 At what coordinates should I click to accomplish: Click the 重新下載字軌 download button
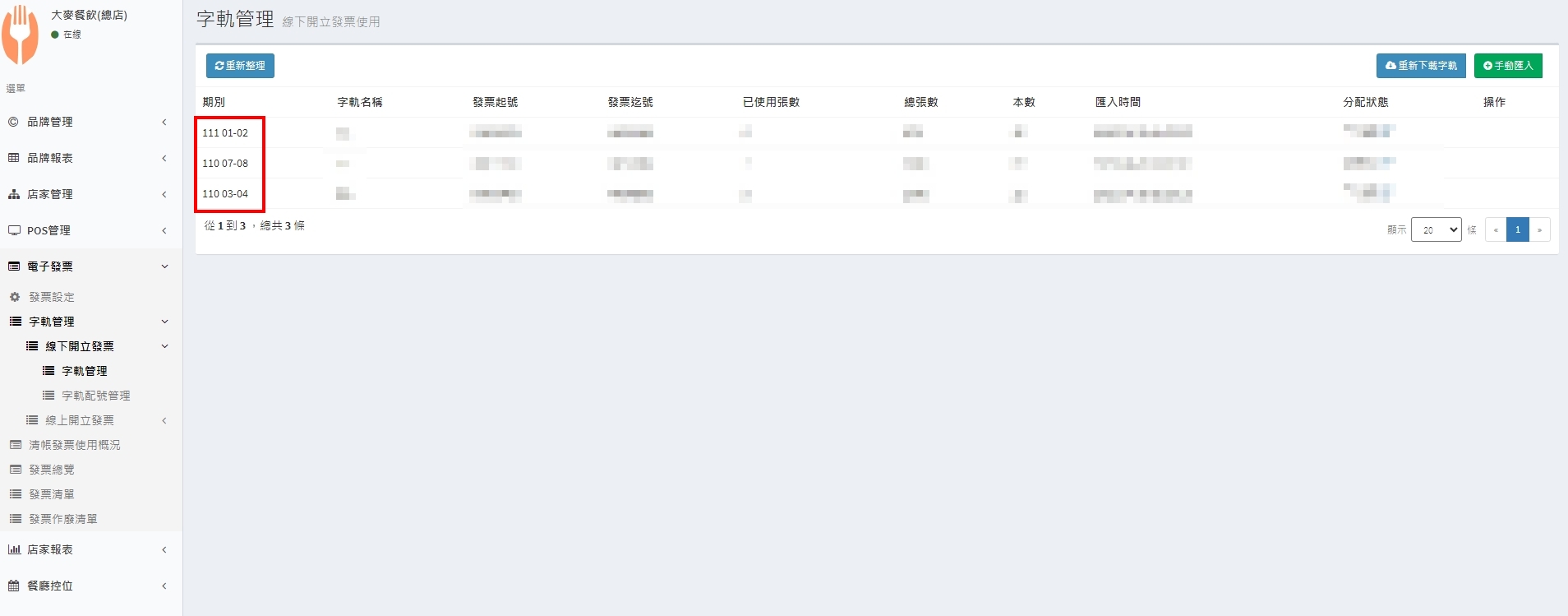1421,66
